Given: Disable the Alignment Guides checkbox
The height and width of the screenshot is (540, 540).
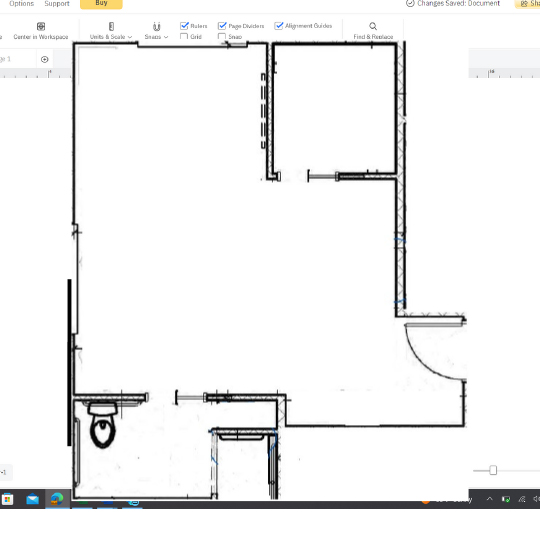Looking at the screenshot, I should pos(279,26).
